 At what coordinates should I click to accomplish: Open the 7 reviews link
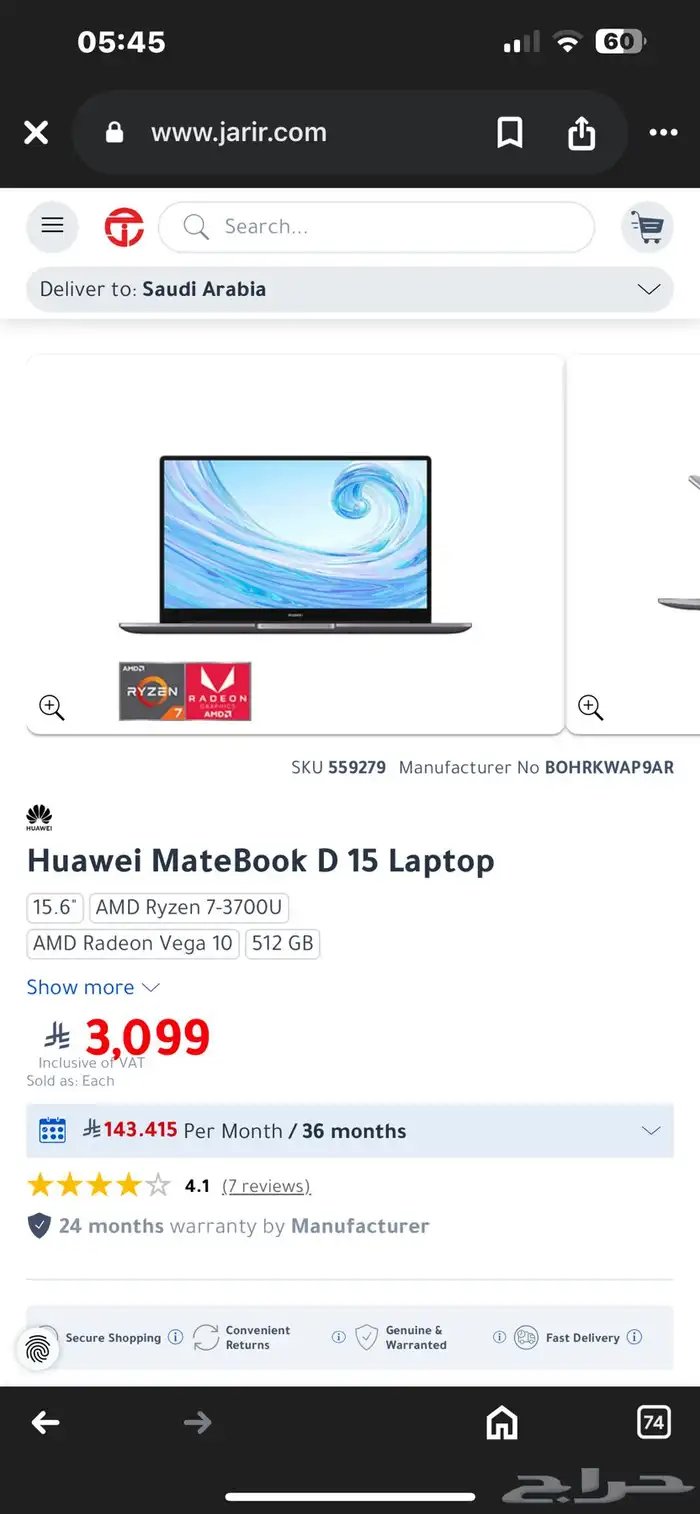266,1186
